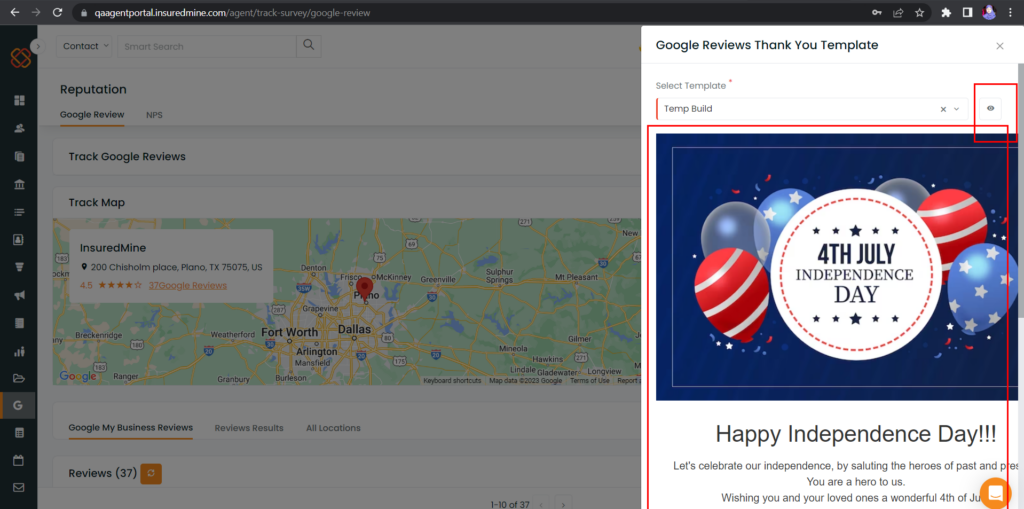Click the 1-10 of 37 pagination text

tap(510, 504)
